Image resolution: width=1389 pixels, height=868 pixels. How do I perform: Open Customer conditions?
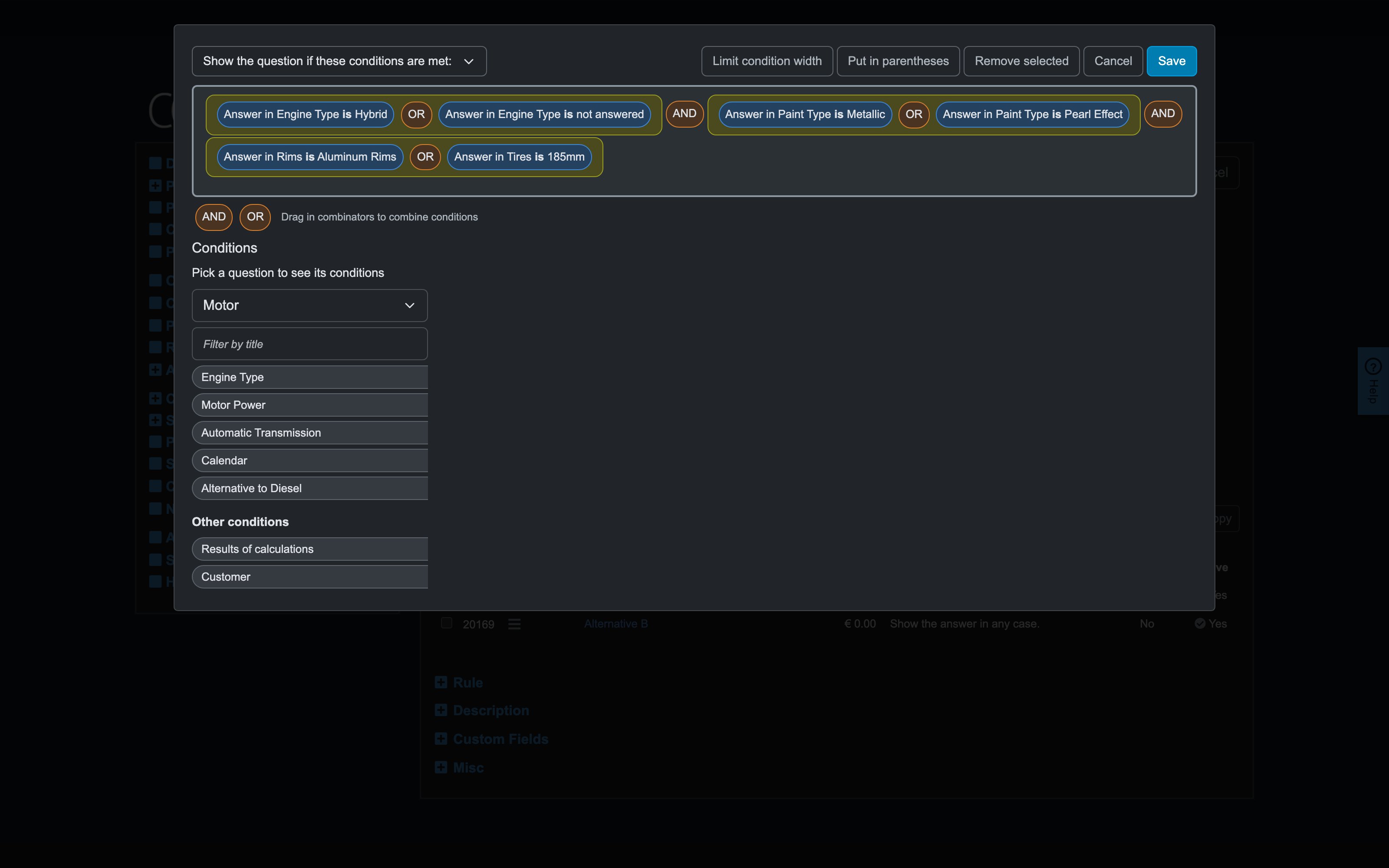pyautogui.click(x=310, y=576)
